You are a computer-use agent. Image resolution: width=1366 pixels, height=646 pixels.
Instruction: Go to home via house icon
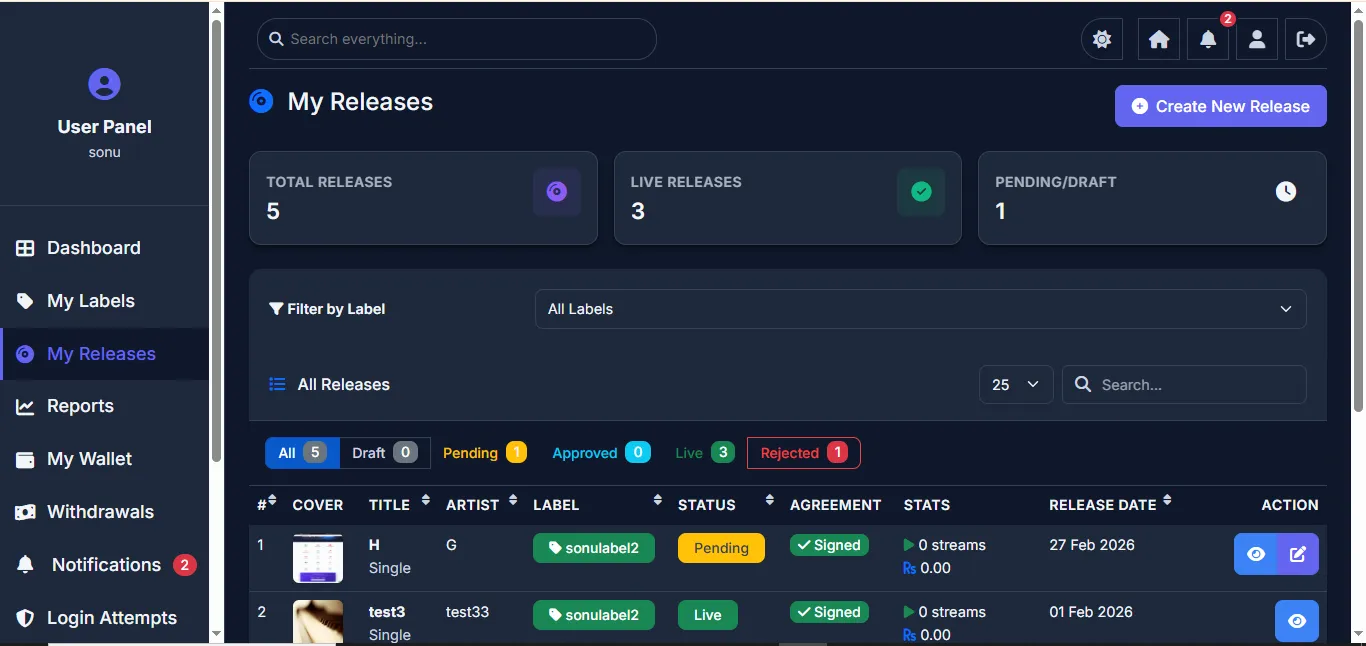pos(1159,39)
